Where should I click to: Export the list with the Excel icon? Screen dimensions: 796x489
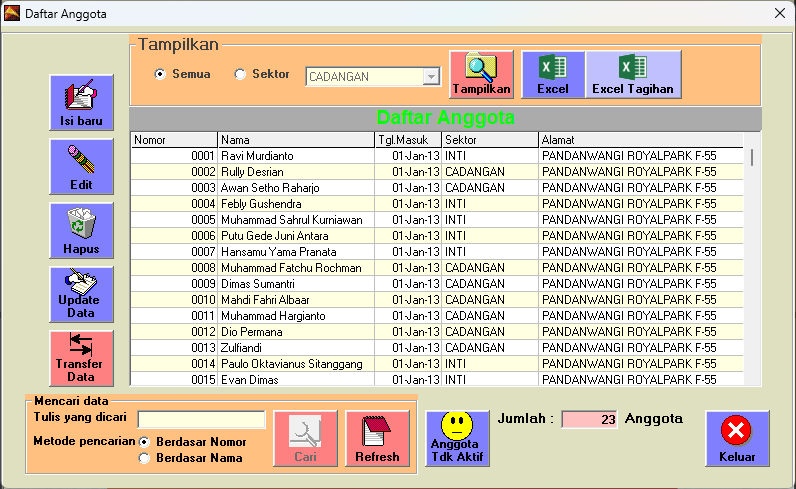coord(553,74)
